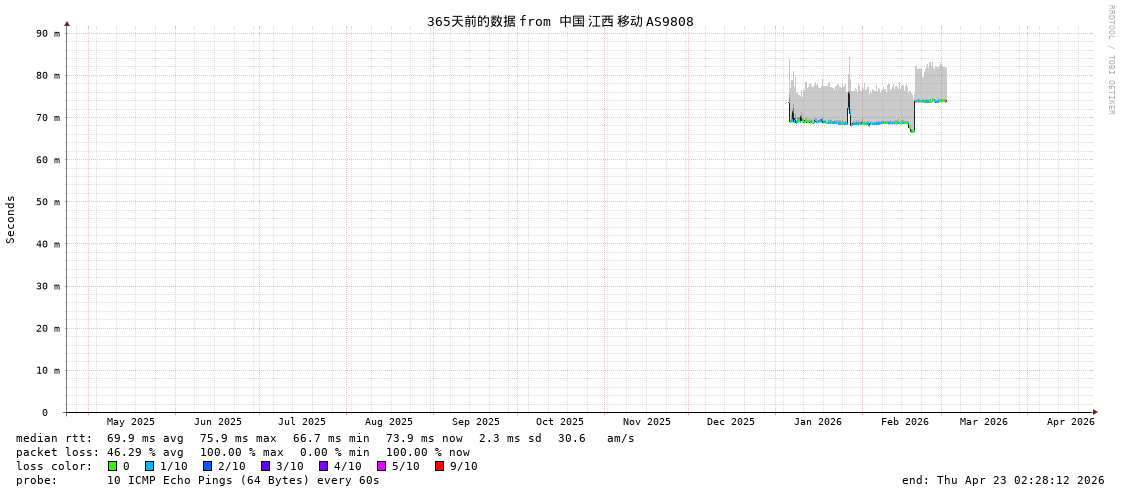Click the Feb 2026 x-axis label
Image resolution: width=1121 pixels, height=494 pixels.
click(x=904, y=422)
